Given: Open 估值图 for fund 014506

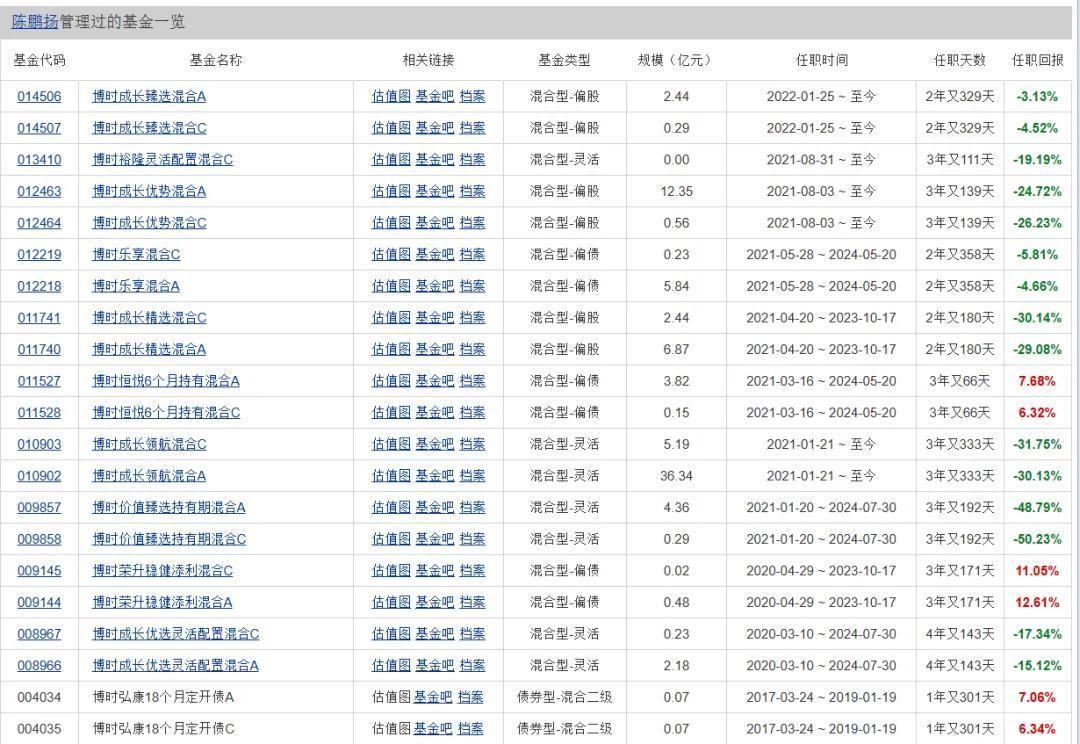Looking at the screenshot, I should pos(391,96).
